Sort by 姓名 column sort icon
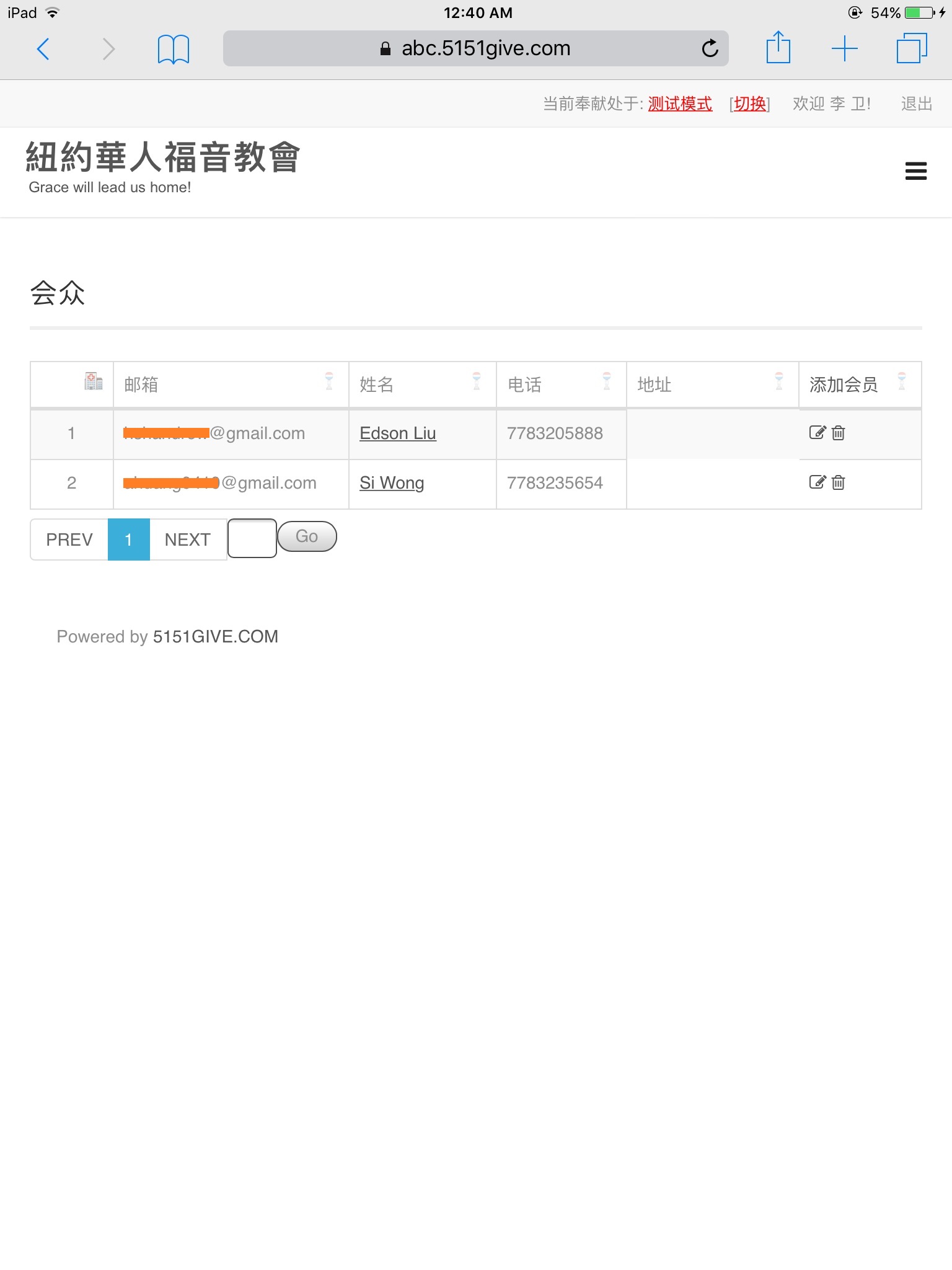Image resolution: width=952 pixels, height=1270 pixels. pyautogui.click(x=477, y=381)
